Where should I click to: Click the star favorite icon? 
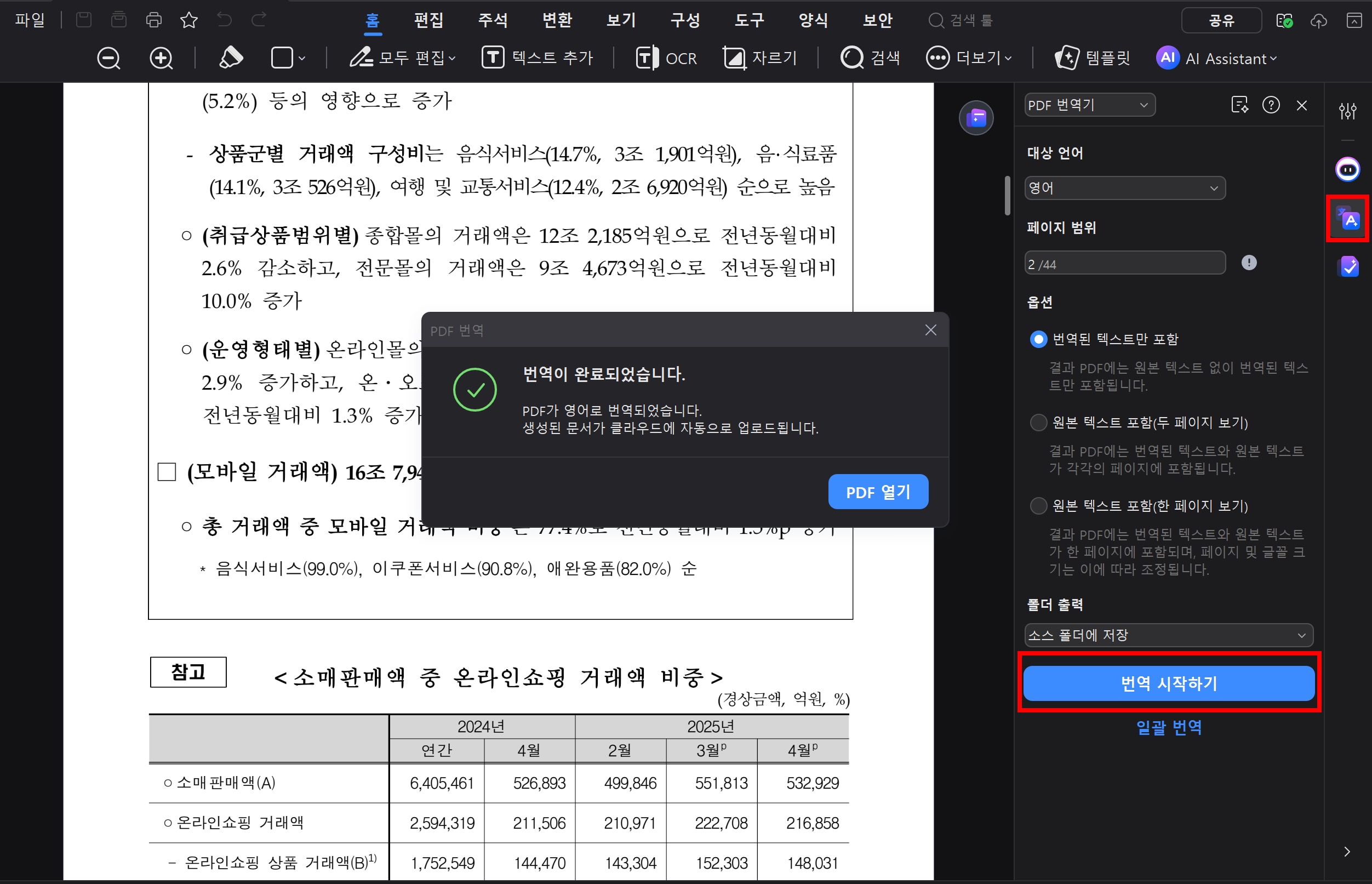[x=189, y=20]
